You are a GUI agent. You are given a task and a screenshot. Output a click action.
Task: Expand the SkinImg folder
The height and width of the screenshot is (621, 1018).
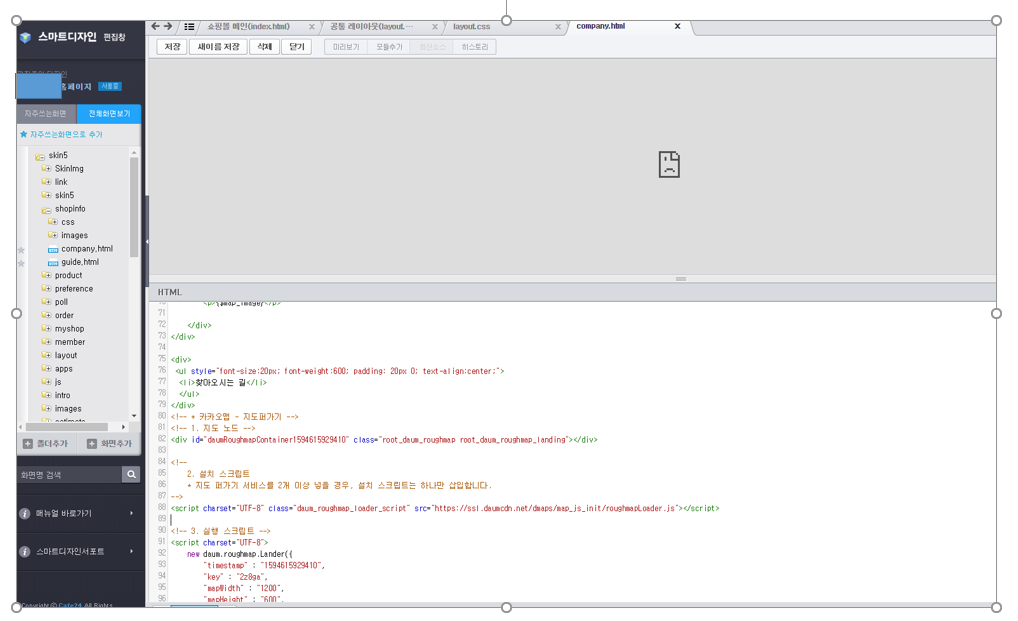tap(46, 169)
